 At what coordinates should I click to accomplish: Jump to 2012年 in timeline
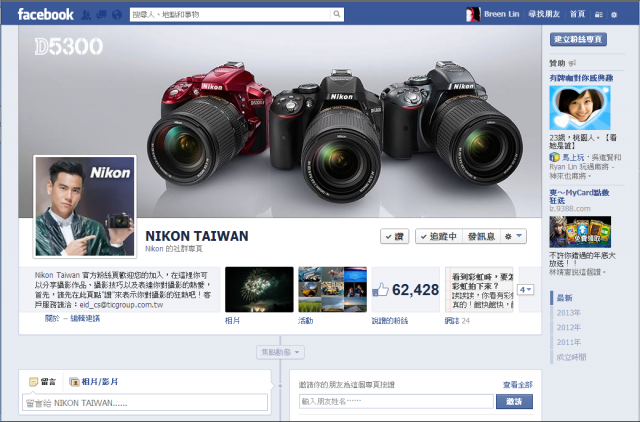coord(569,327)
